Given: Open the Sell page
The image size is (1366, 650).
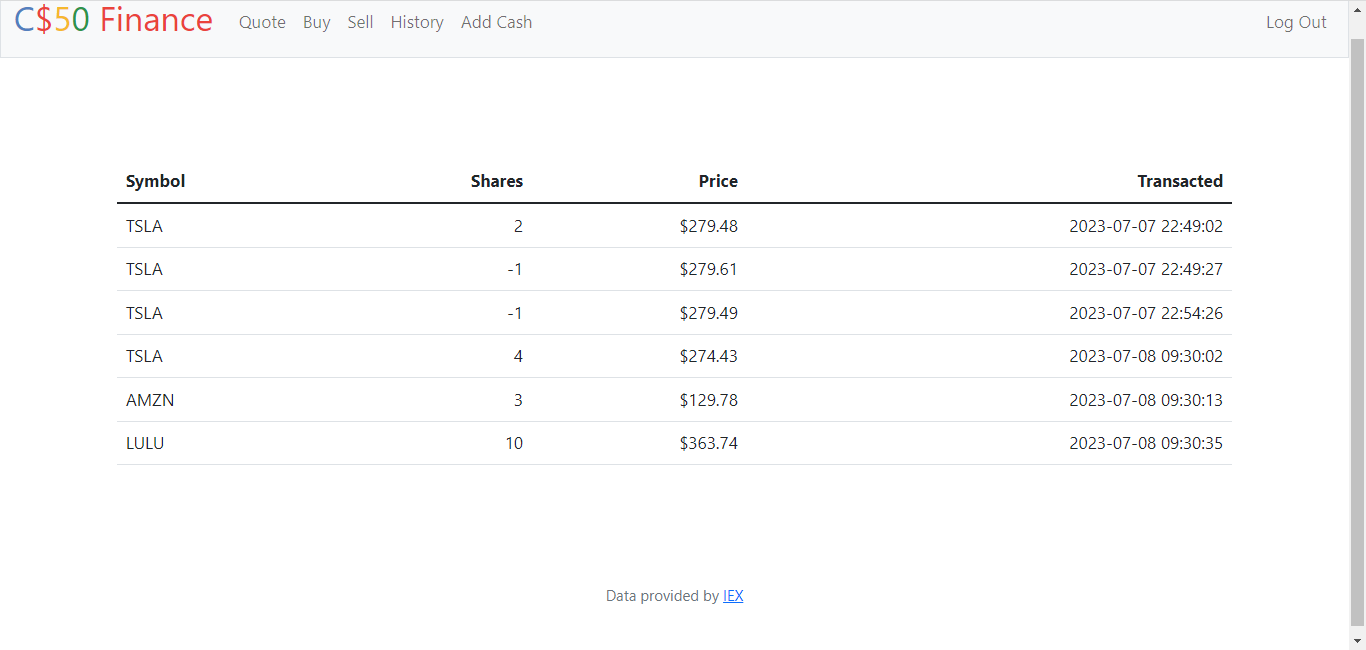Looking at the screenshot, I should 360,22.
